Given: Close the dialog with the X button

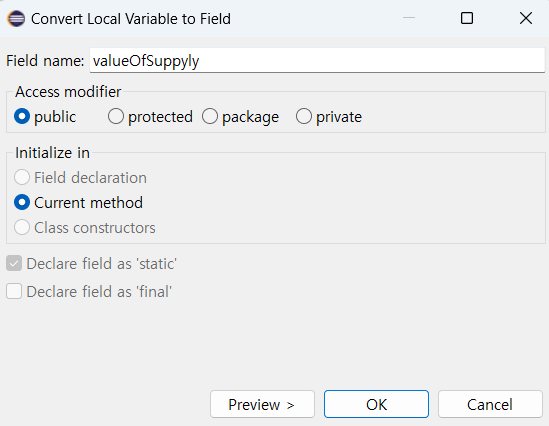Looking at the screenshot, I should coord(526,18).
